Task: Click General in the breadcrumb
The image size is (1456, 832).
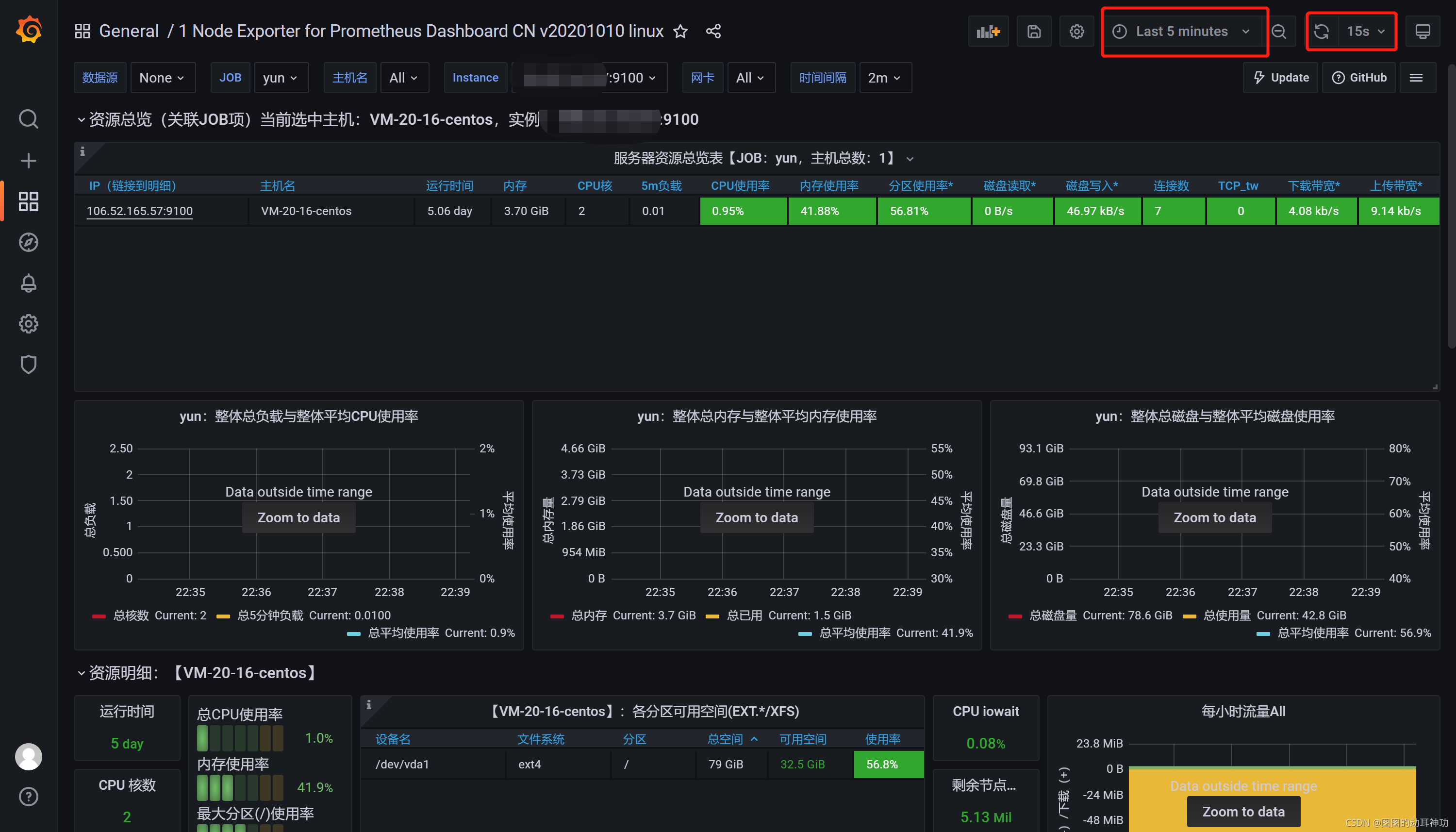Action: 129,32
